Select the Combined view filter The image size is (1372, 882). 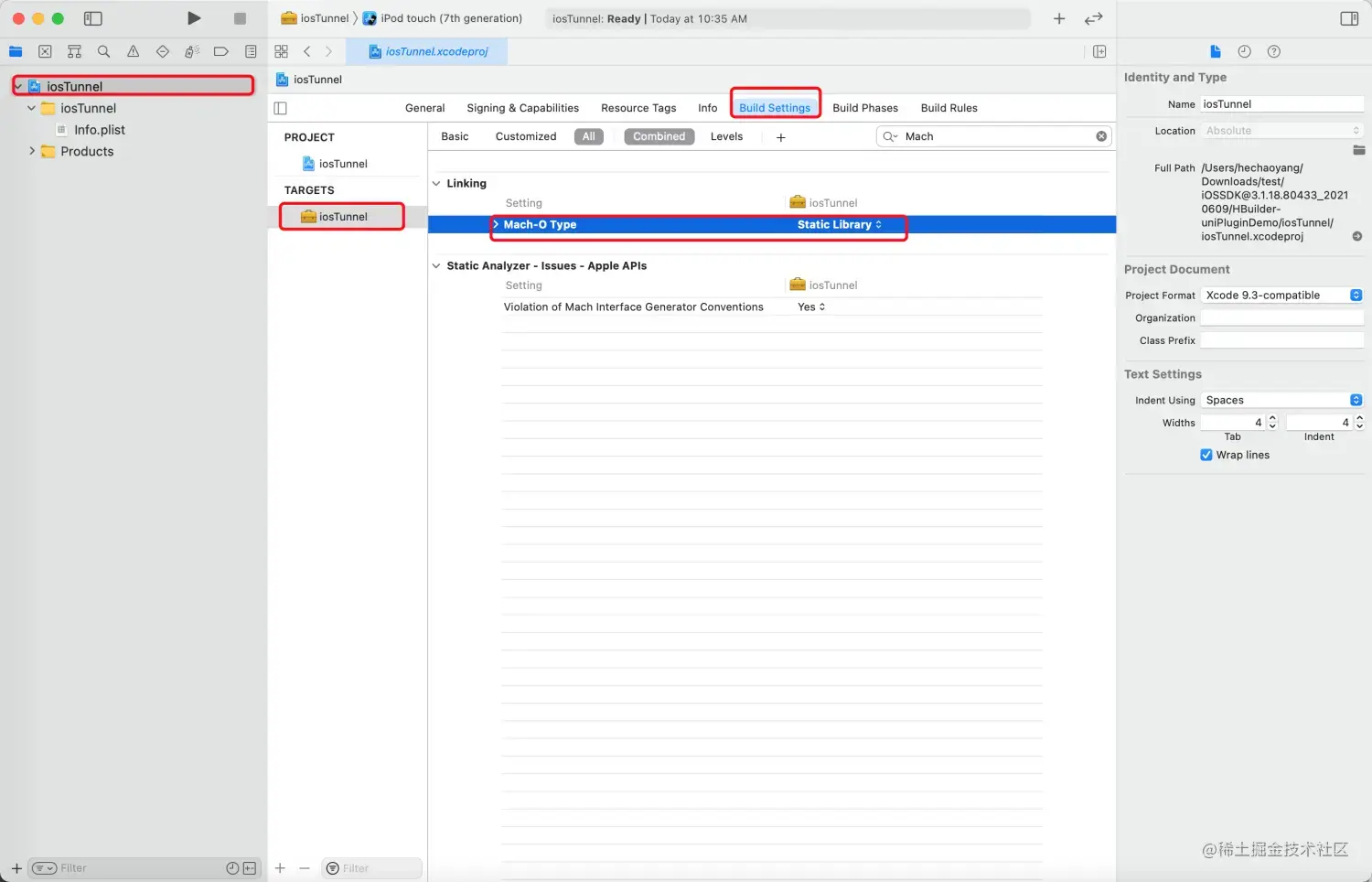[659, 136]
